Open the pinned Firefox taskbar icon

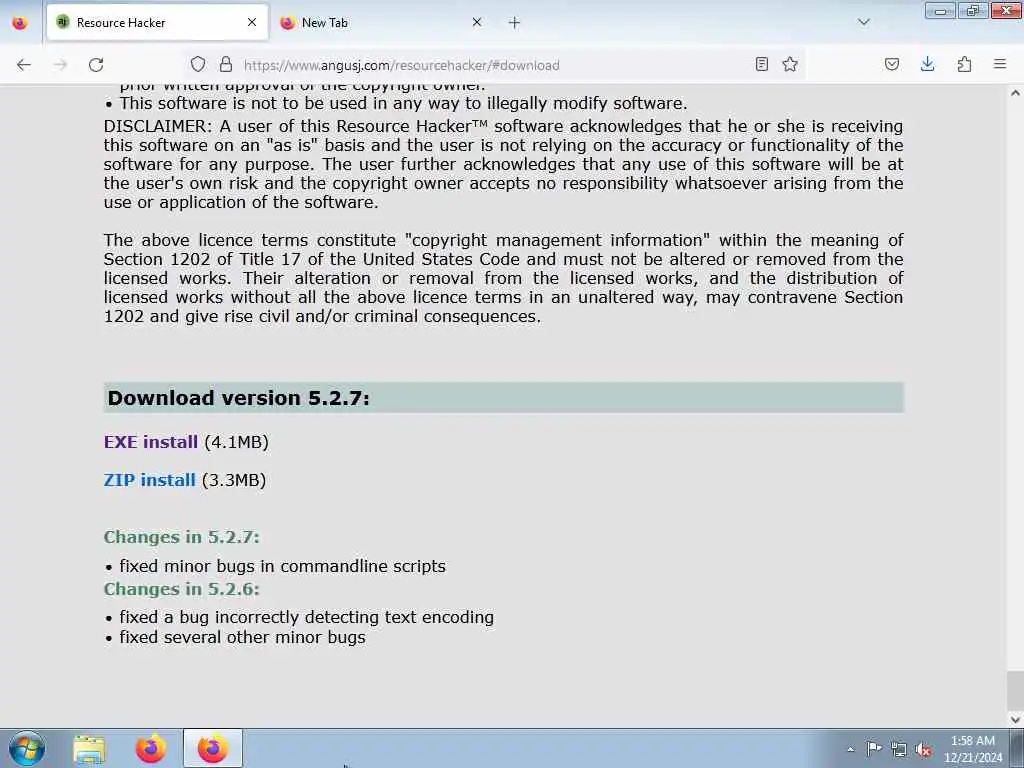point(150,748)
